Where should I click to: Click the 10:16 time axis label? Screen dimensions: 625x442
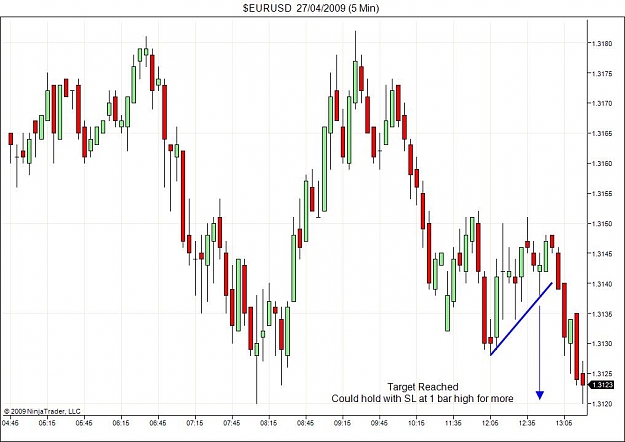[416, 423]
